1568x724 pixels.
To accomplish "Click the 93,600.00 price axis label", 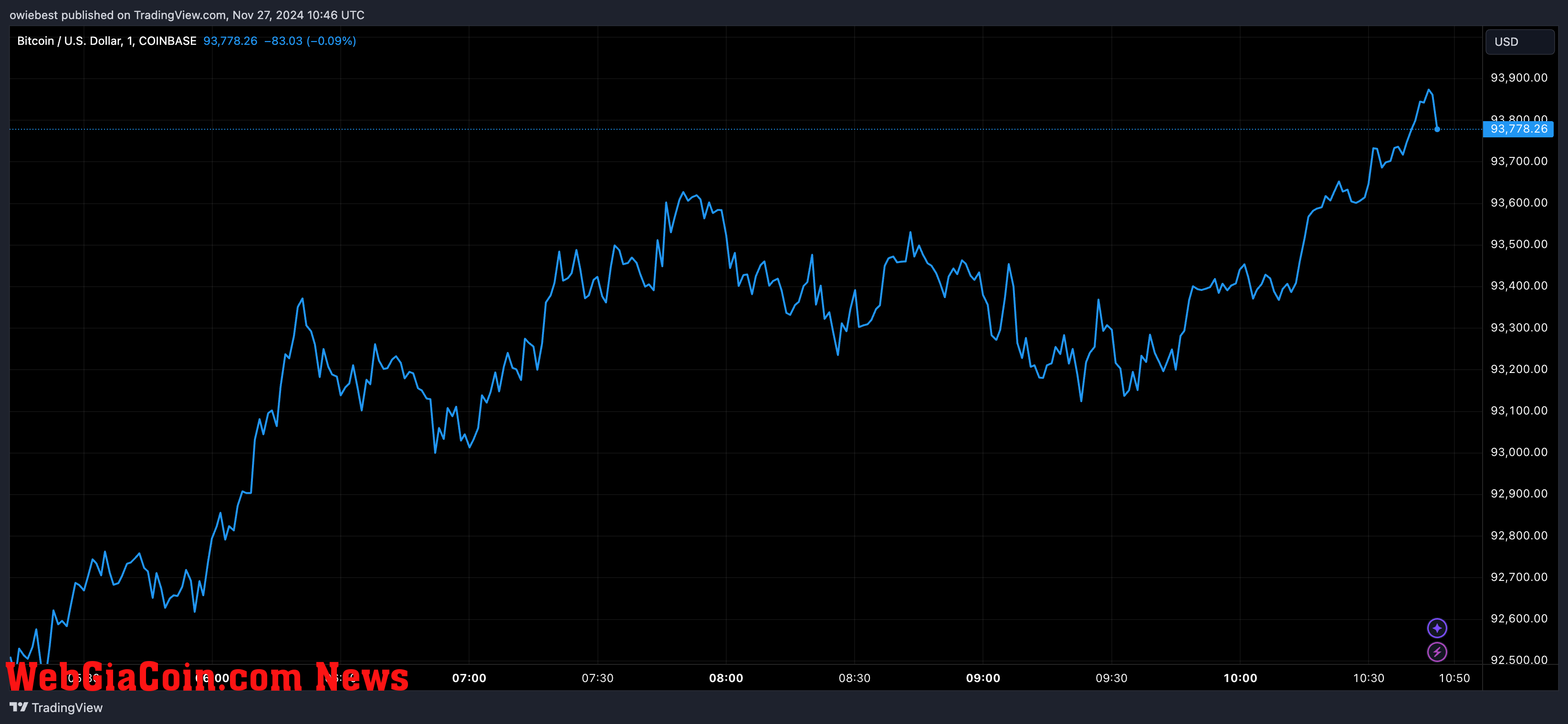I will click(1519, 203).
